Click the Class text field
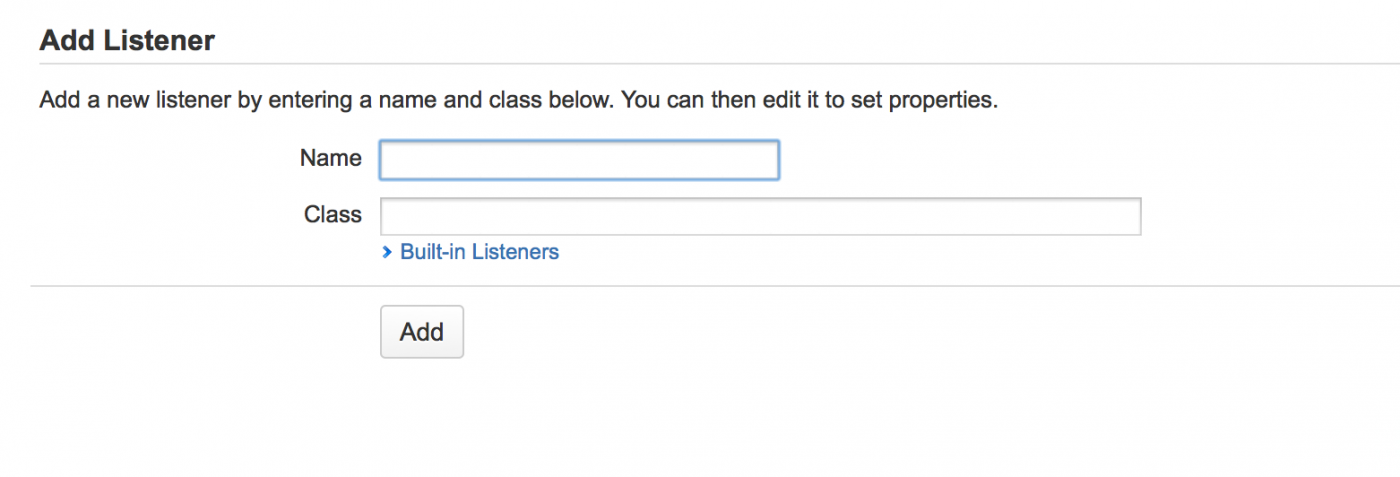1400x477 pixels. click(760, 216)
